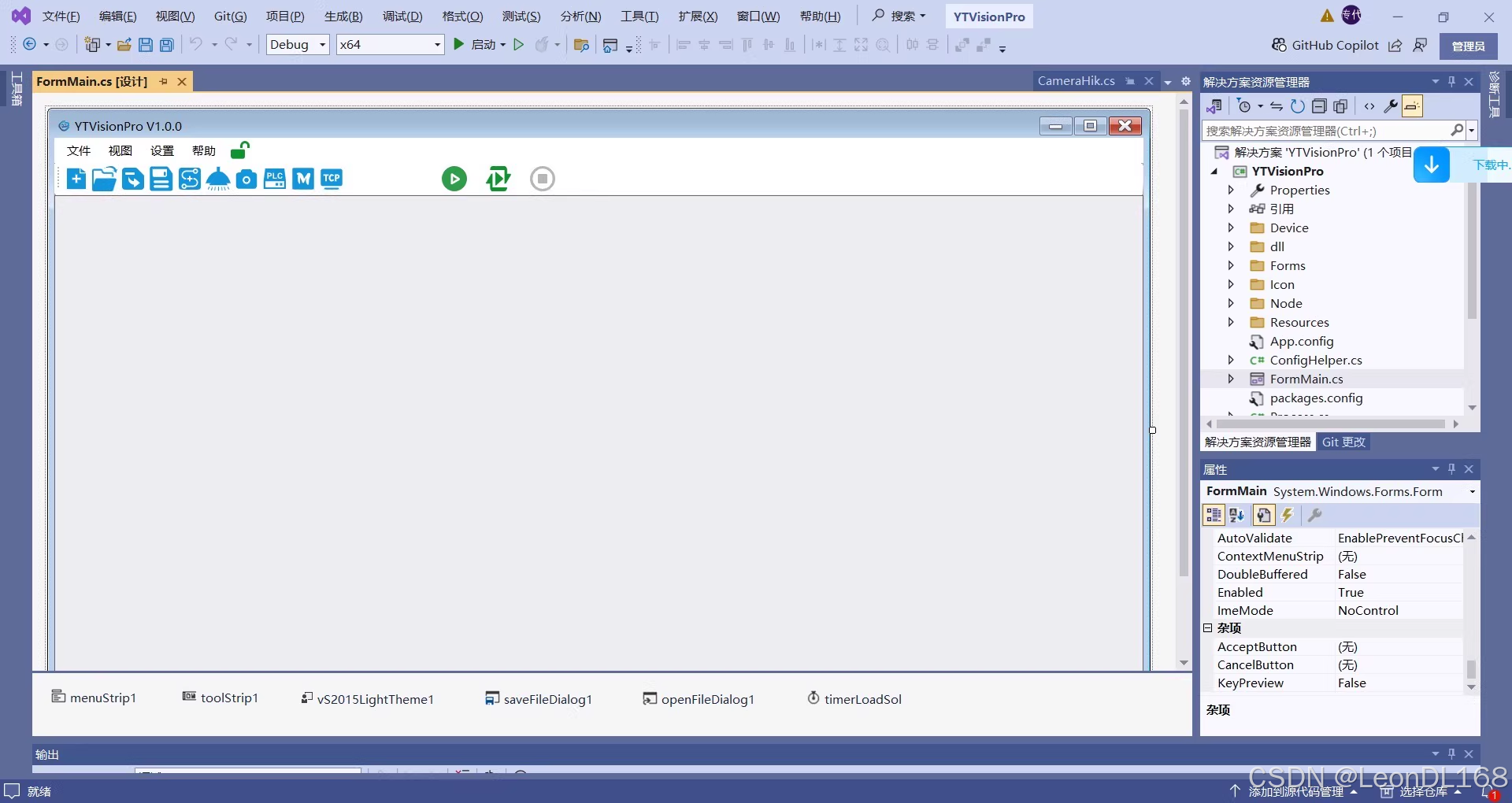Collapse the YTVisionPro project node
This screenshot has height=803, width=1512.
[x=1214, y=171]
